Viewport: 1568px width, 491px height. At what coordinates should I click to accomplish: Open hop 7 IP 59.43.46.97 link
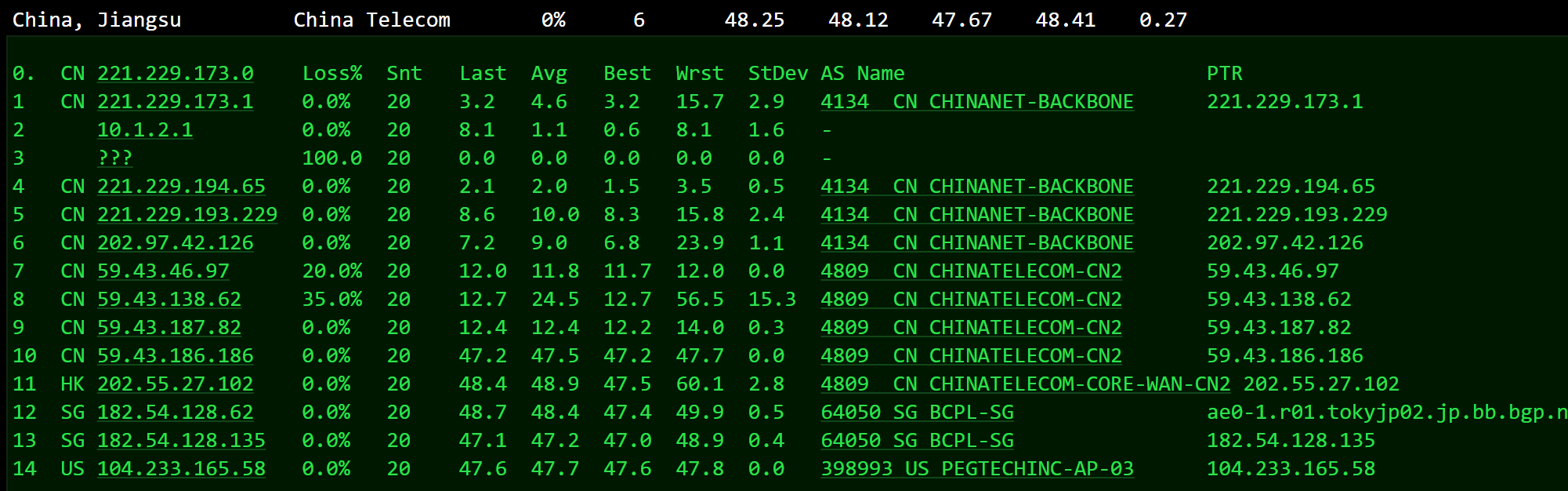[x=163, y=271]
